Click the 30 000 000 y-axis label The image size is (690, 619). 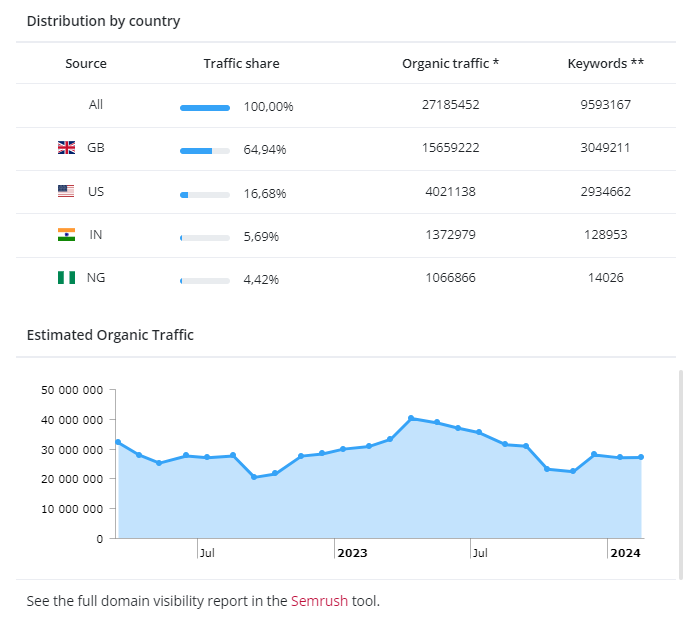click(72, 450)
